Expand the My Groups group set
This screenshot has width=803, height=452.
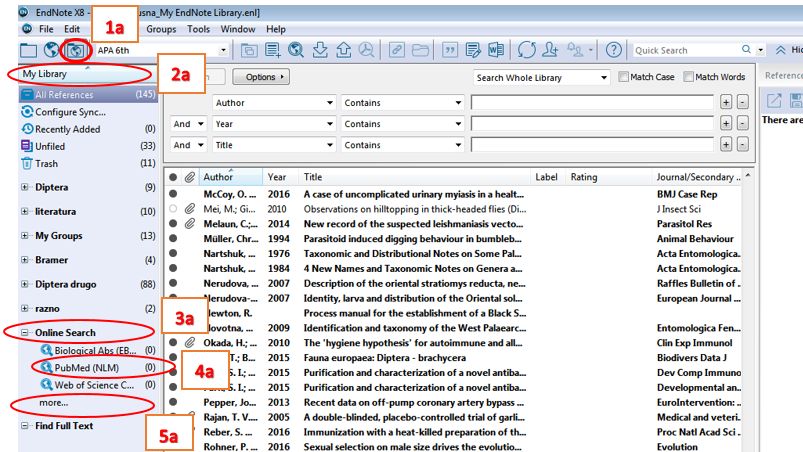tap(25, 236)
